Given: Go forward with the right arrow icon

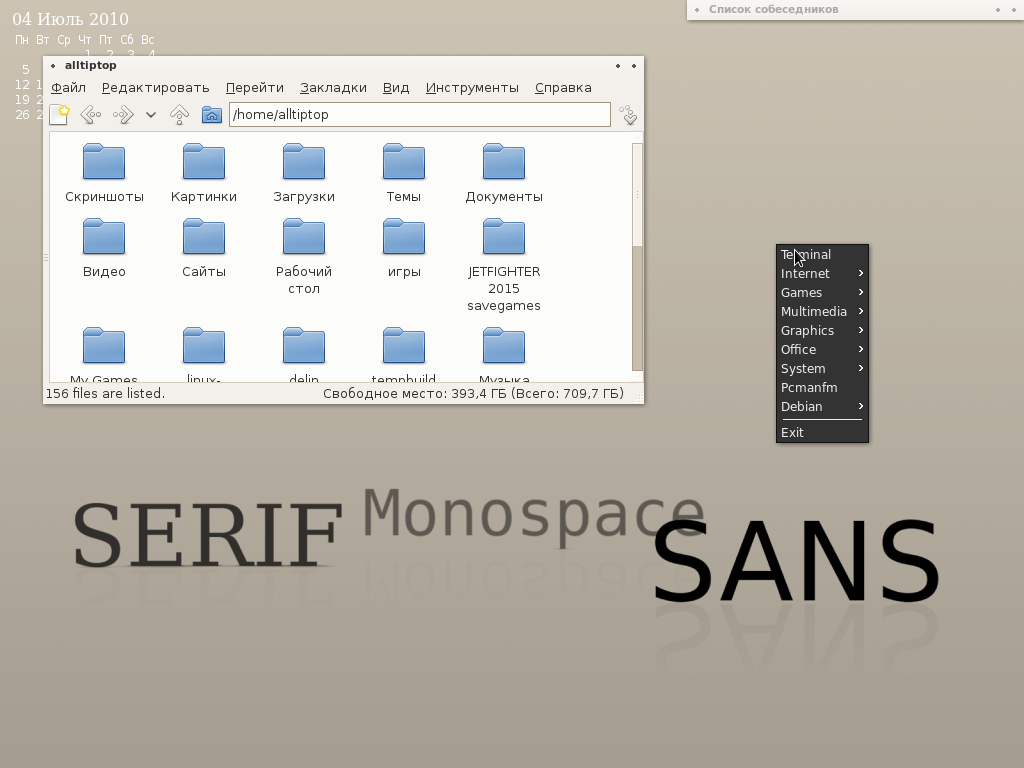Looking at the screenshot, I should (123, 115).
